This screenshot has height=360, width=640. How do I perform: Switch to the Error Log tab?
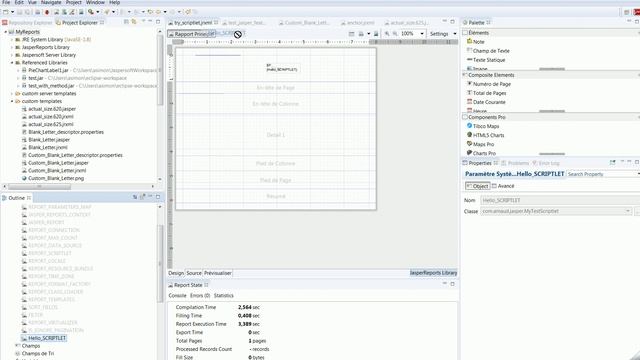(x=546, y=163)
